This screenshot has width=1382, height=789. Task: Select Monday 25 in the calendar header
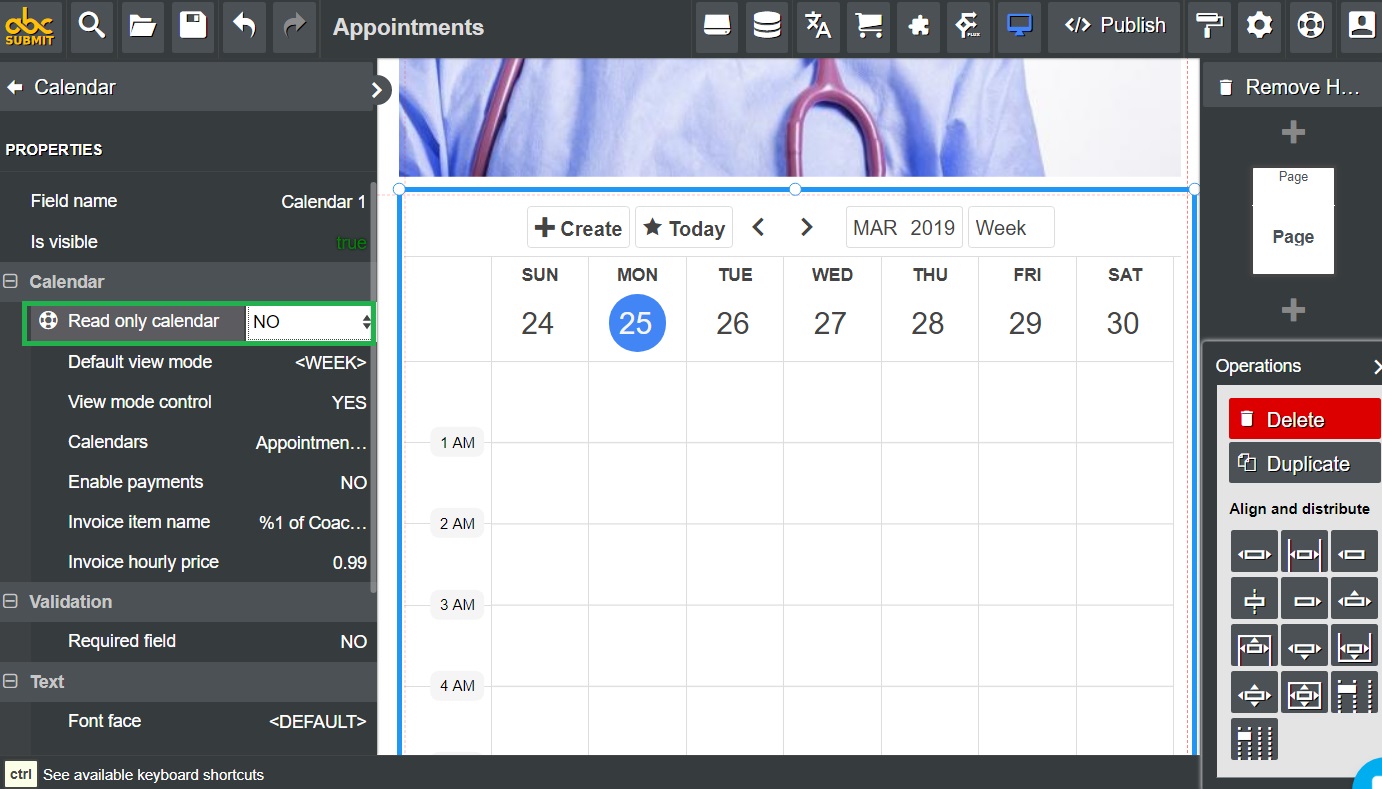click(x=637, y=323)
